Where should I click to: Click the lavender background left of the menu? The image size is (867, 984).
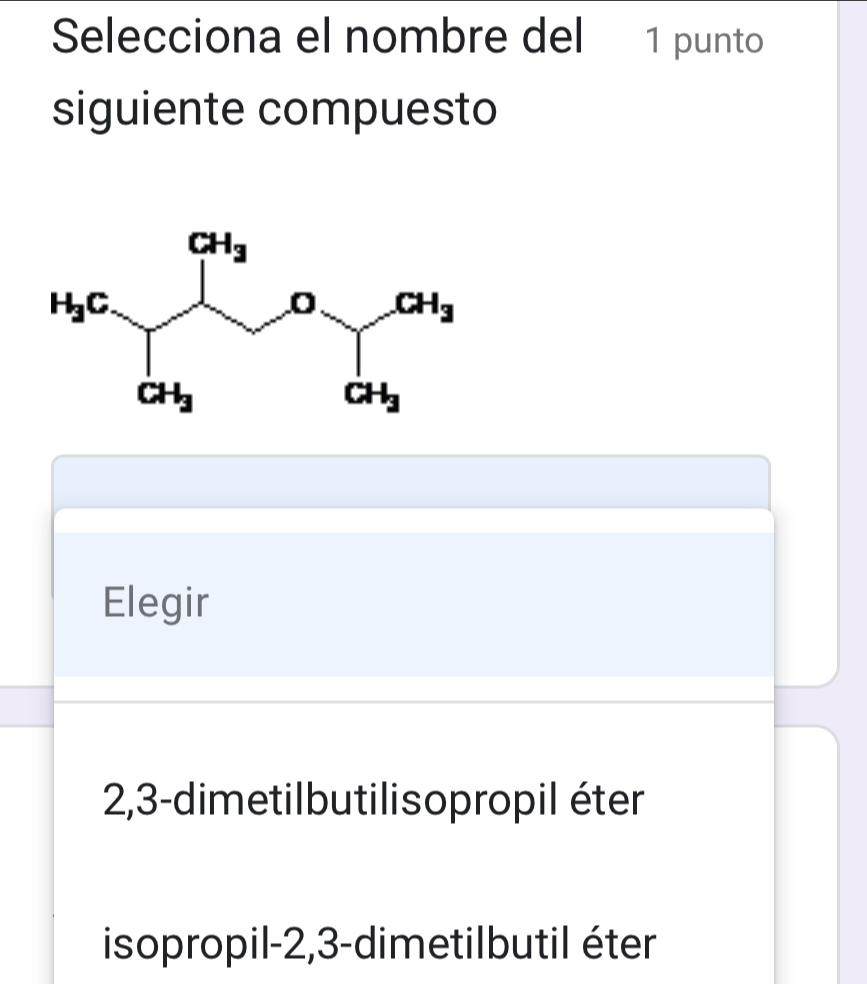[x=25, y=705]
